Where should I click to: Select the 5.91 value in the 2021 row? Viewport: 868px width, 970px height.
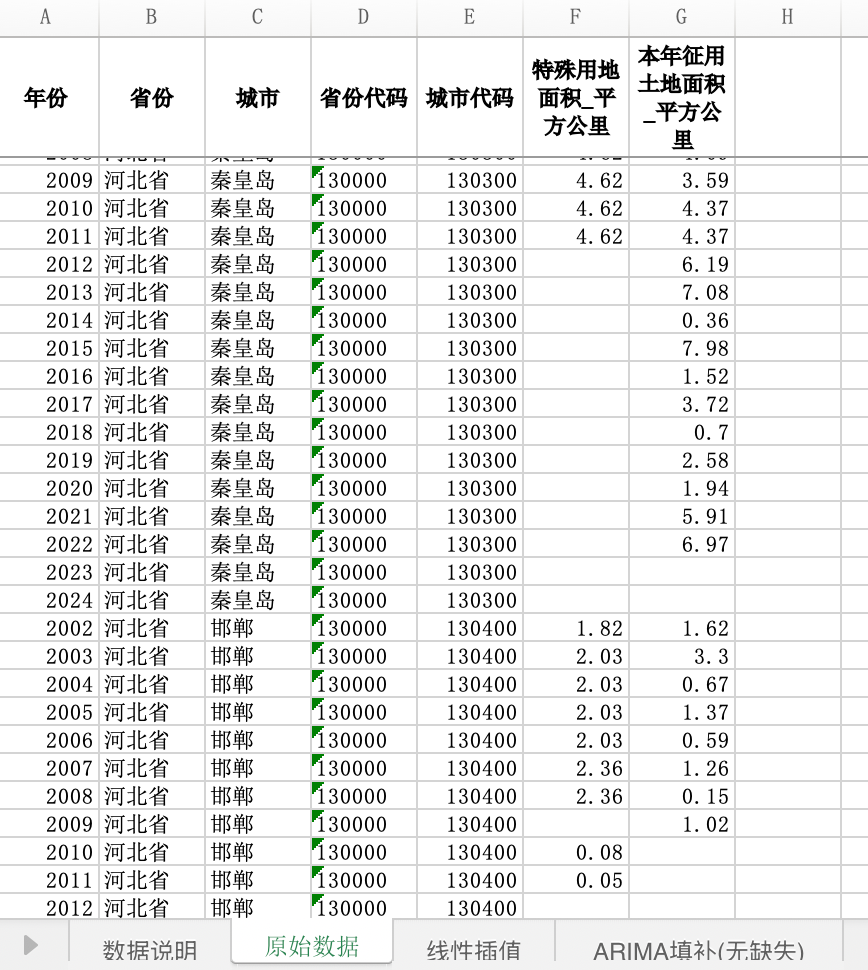[682, 516]
